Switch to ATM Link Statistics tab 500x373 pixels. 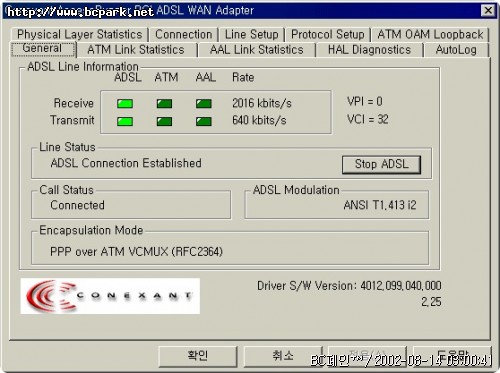coord(136,50)
